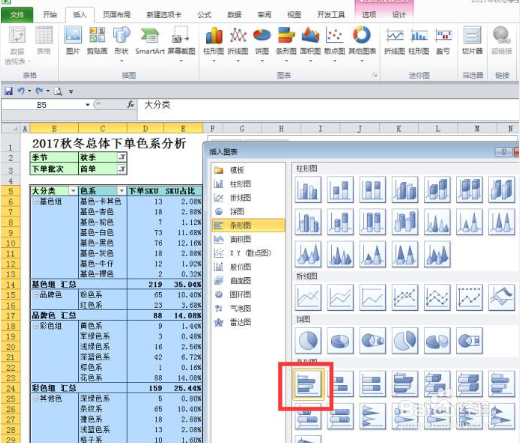Collapse the 品牌色 pivot group
The height and width of the screenshot is (443, 521).
tap(35, 294)
